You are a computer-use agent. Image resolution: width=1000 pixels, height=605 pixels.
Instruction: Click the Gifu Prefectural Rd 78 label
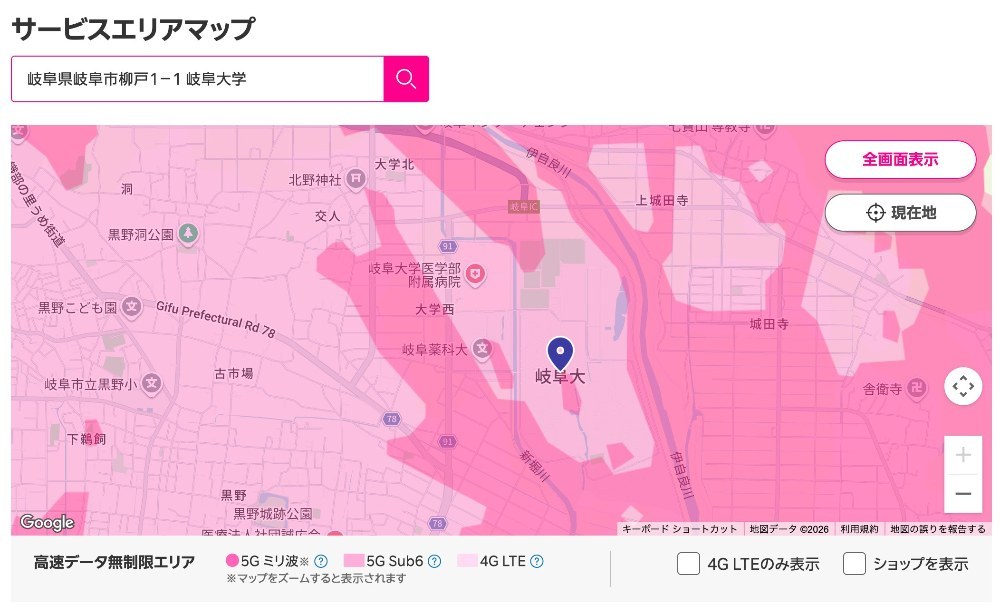pos(216,318)
